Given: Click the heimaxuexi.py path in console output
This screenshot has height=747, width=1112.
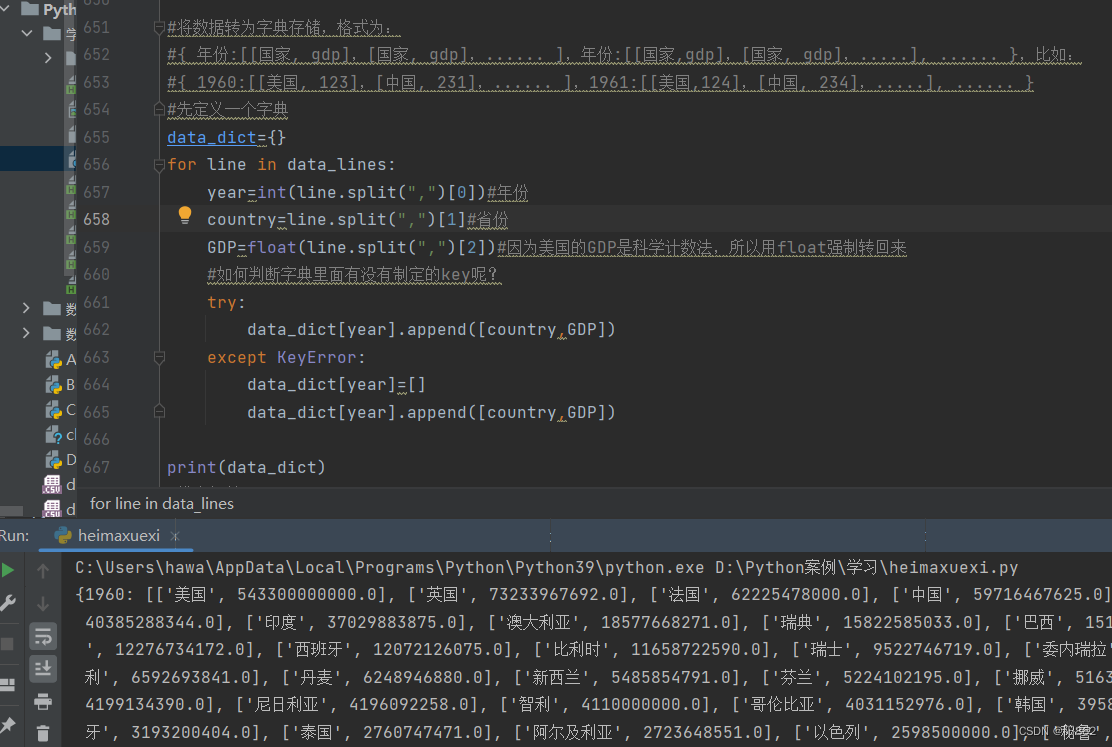Looking at the screenshot, I should click(x=867, y=568).
